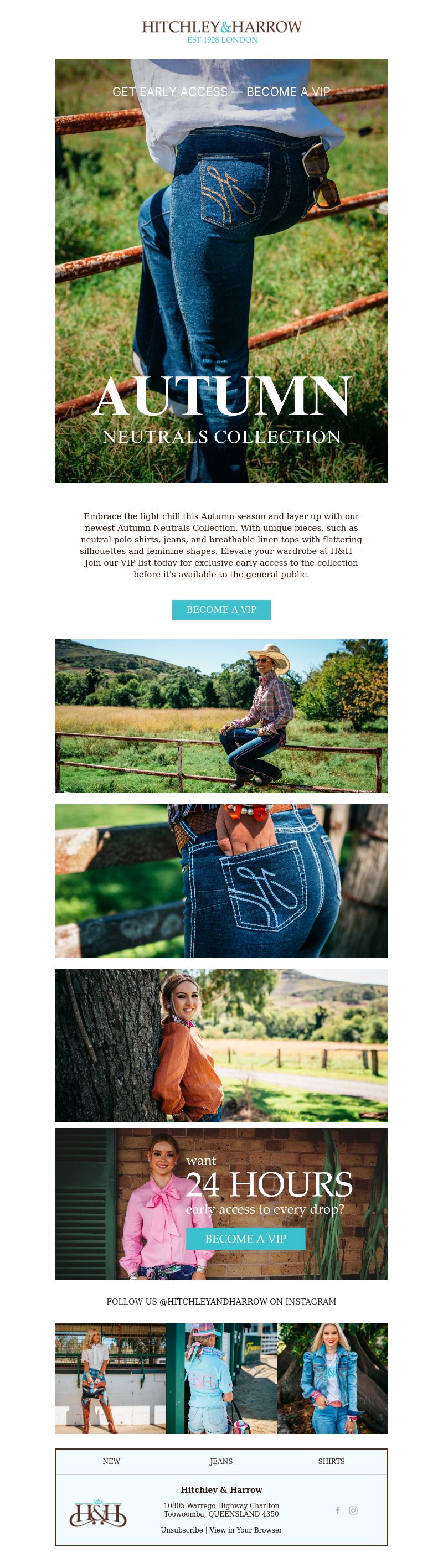Open the JEANS footer menu item

(221, 1461)
